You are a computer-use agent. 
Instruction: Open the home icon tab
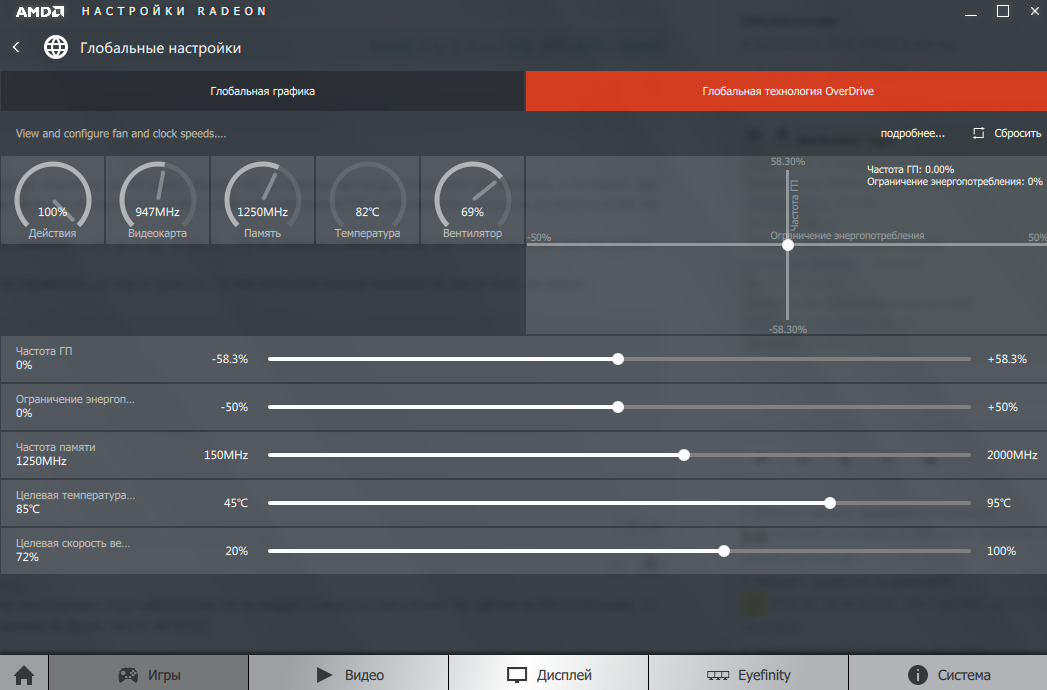(23, 674)
